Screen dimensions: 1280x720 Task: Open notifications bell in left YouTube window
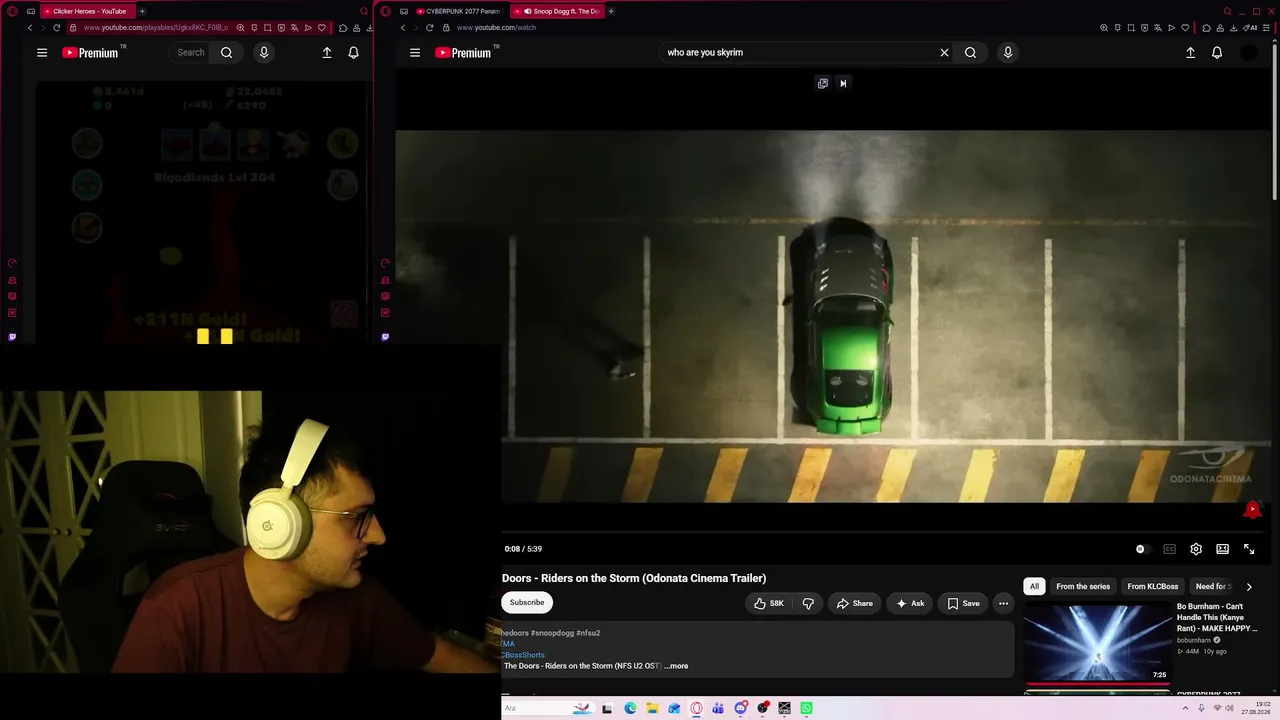[353, 53]
